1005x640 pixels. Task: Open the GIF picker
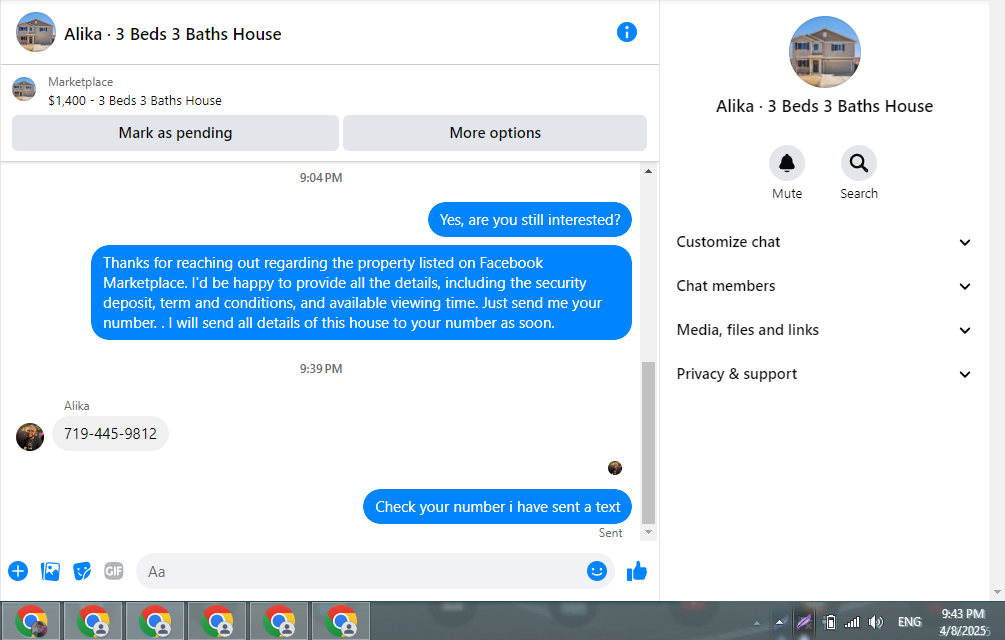point(113,571)
